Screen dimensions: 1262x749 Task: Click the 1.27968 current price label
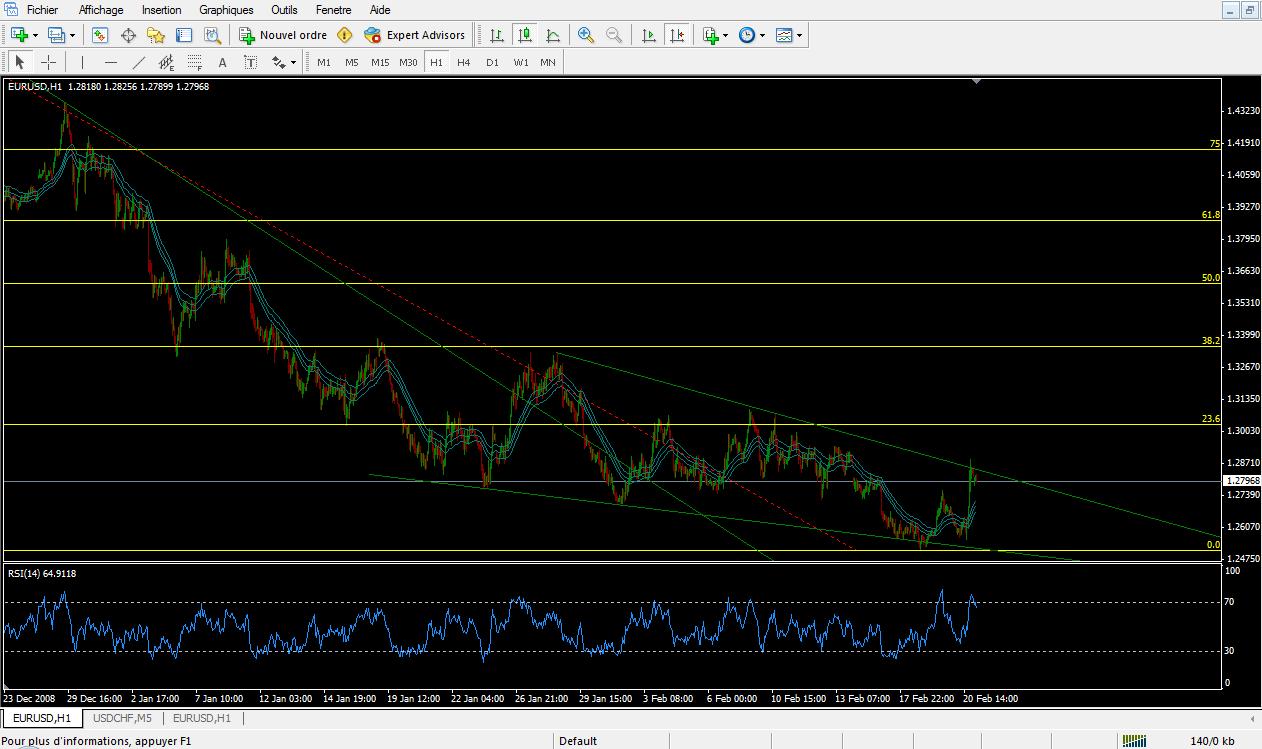click(x=1241, y=481)
